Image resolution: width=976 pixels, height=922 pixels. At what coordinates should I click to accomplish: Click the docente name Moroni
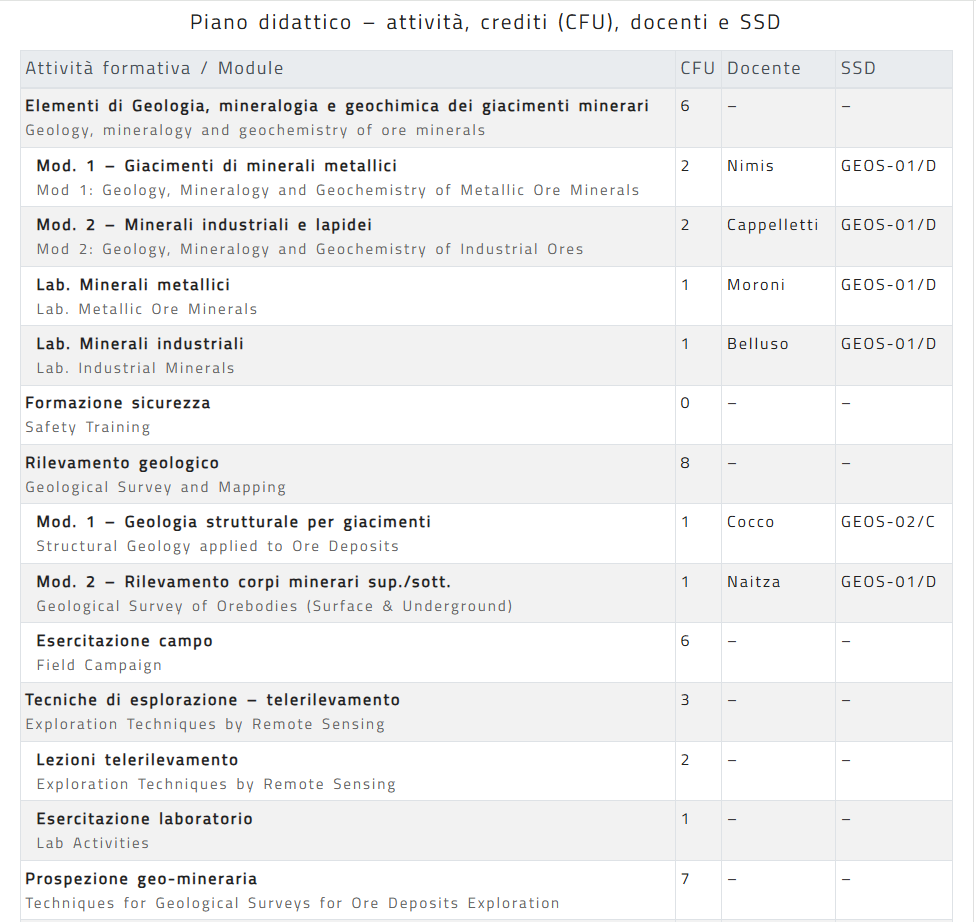coord(756,285)
